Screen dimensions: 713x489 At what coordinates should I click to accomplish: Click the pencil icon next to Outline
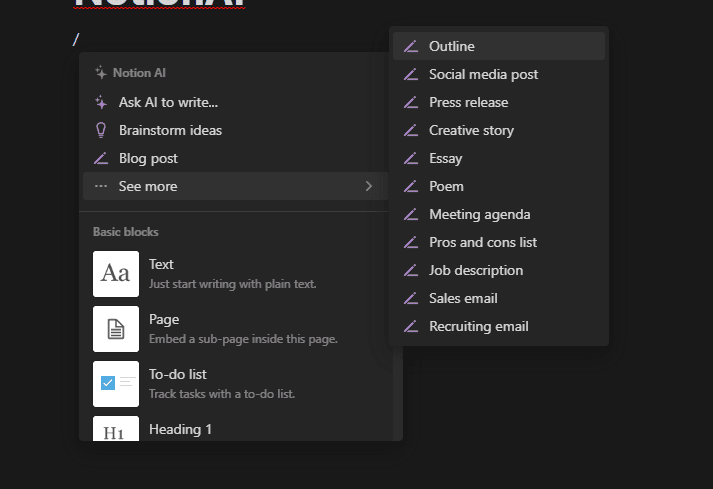click(411, 46)
